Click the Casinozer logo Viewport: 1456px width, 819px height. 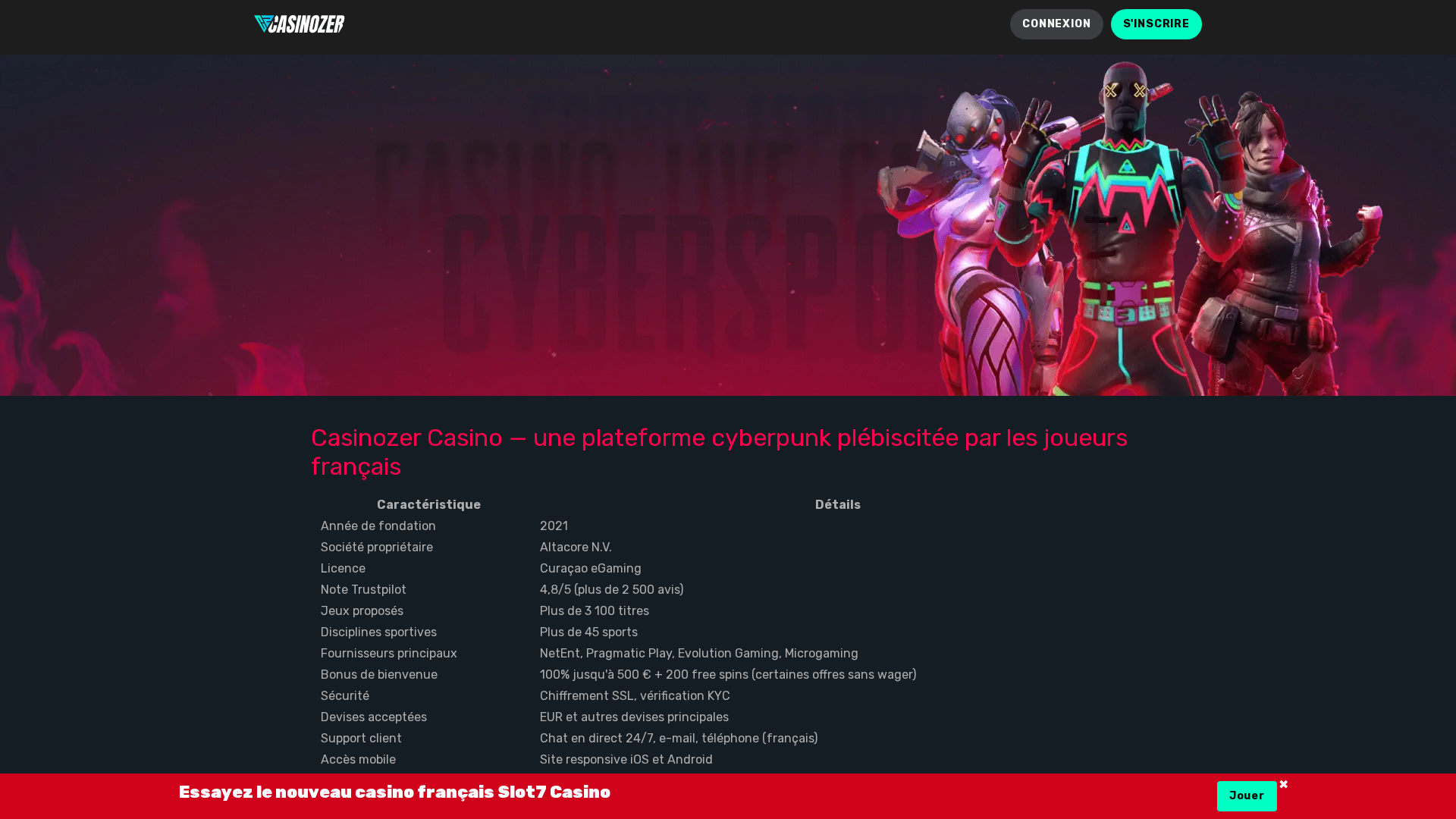(x=299, y=24)
